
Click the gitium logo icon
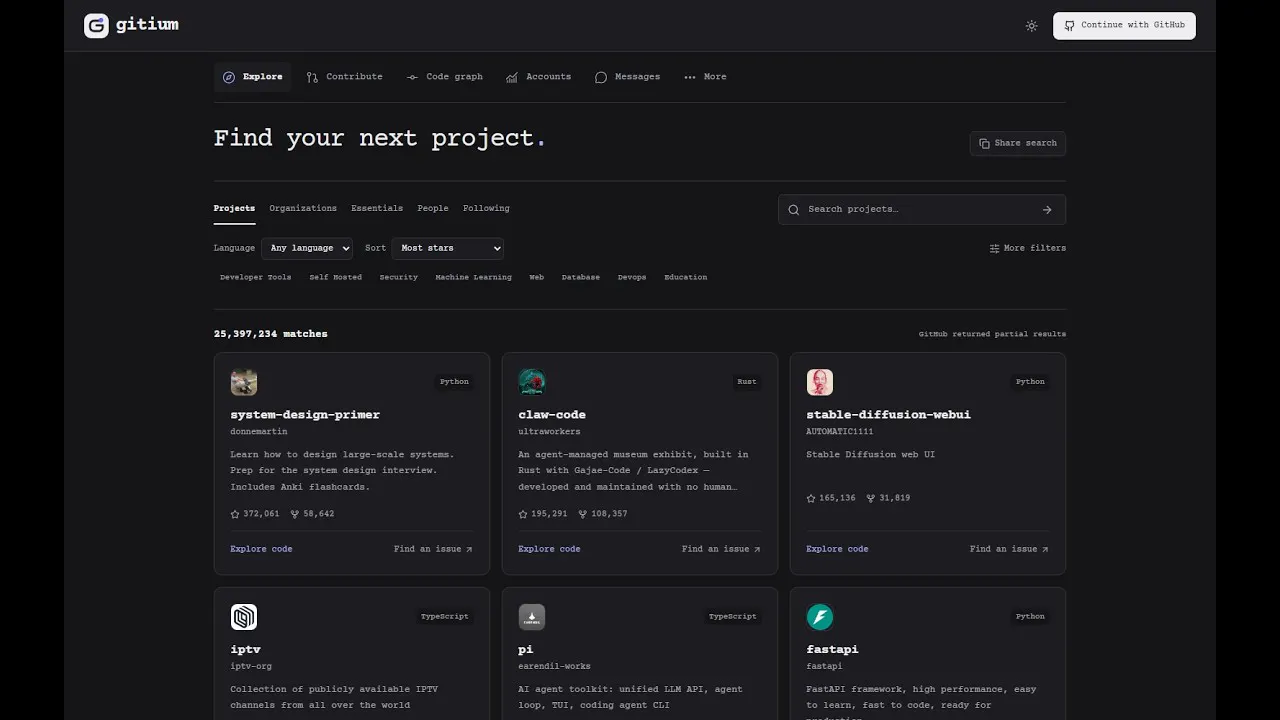pos(96,26)
